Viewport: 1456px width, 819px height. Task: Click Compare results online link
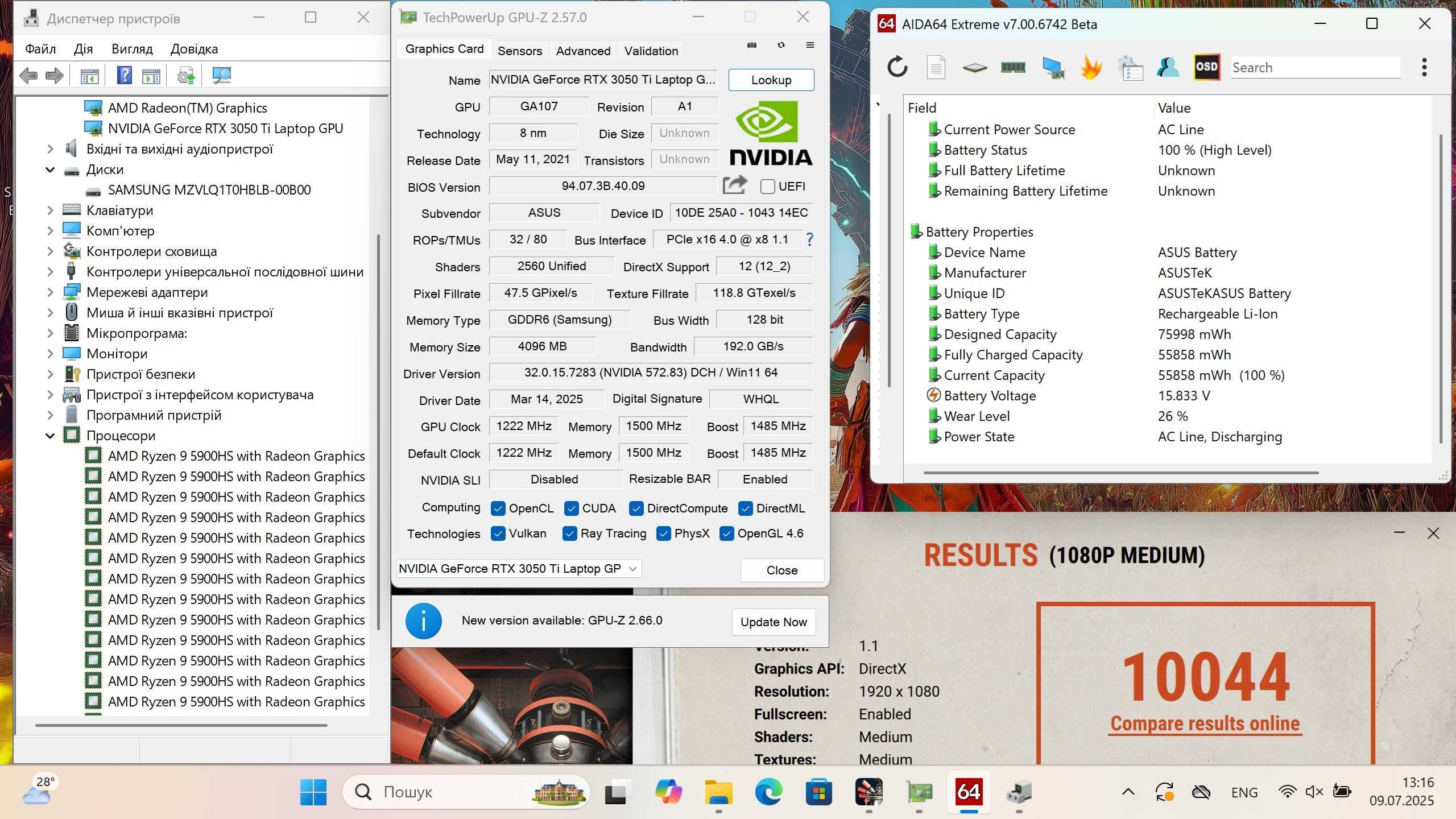coord(1205,723)
